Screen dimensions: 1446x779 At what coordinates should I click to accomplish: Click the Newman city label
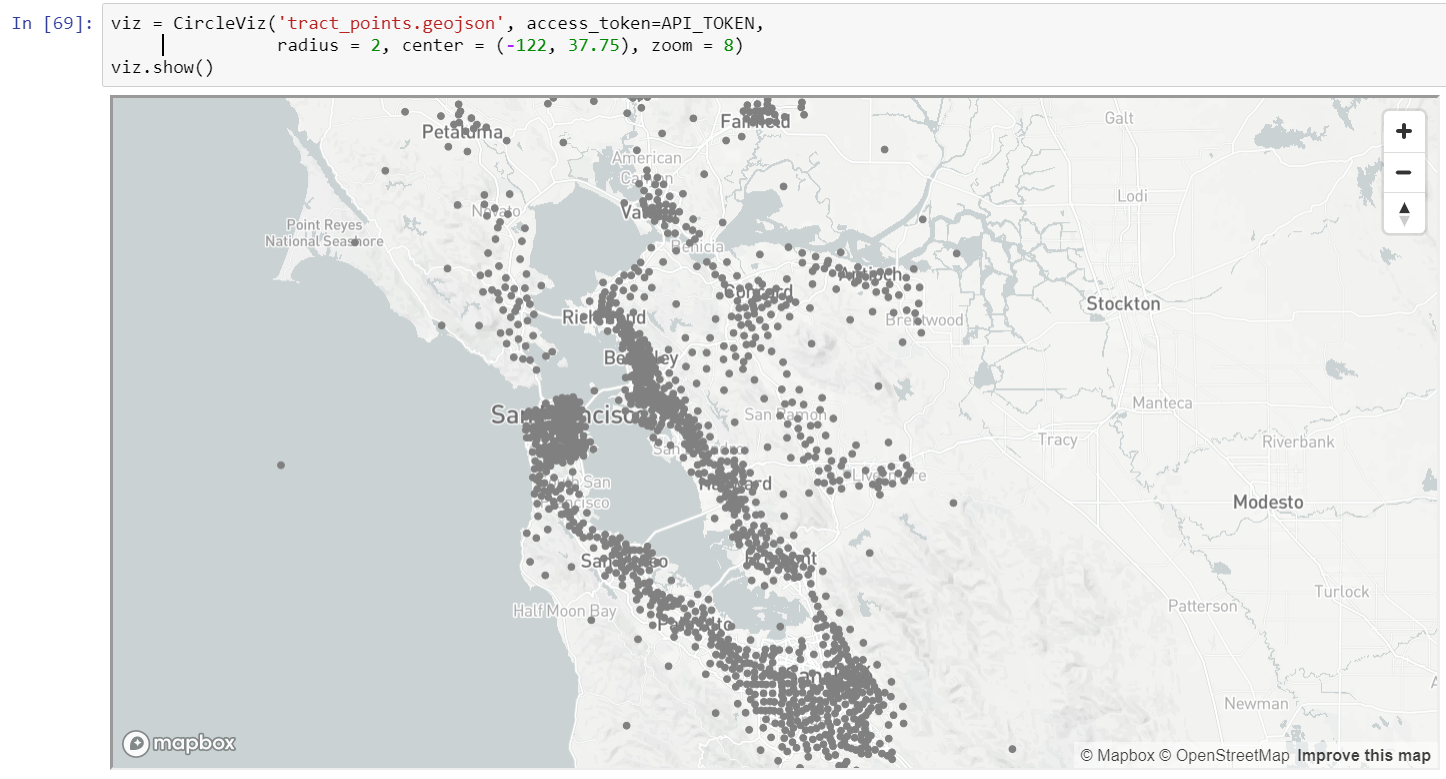(1256, 703)
